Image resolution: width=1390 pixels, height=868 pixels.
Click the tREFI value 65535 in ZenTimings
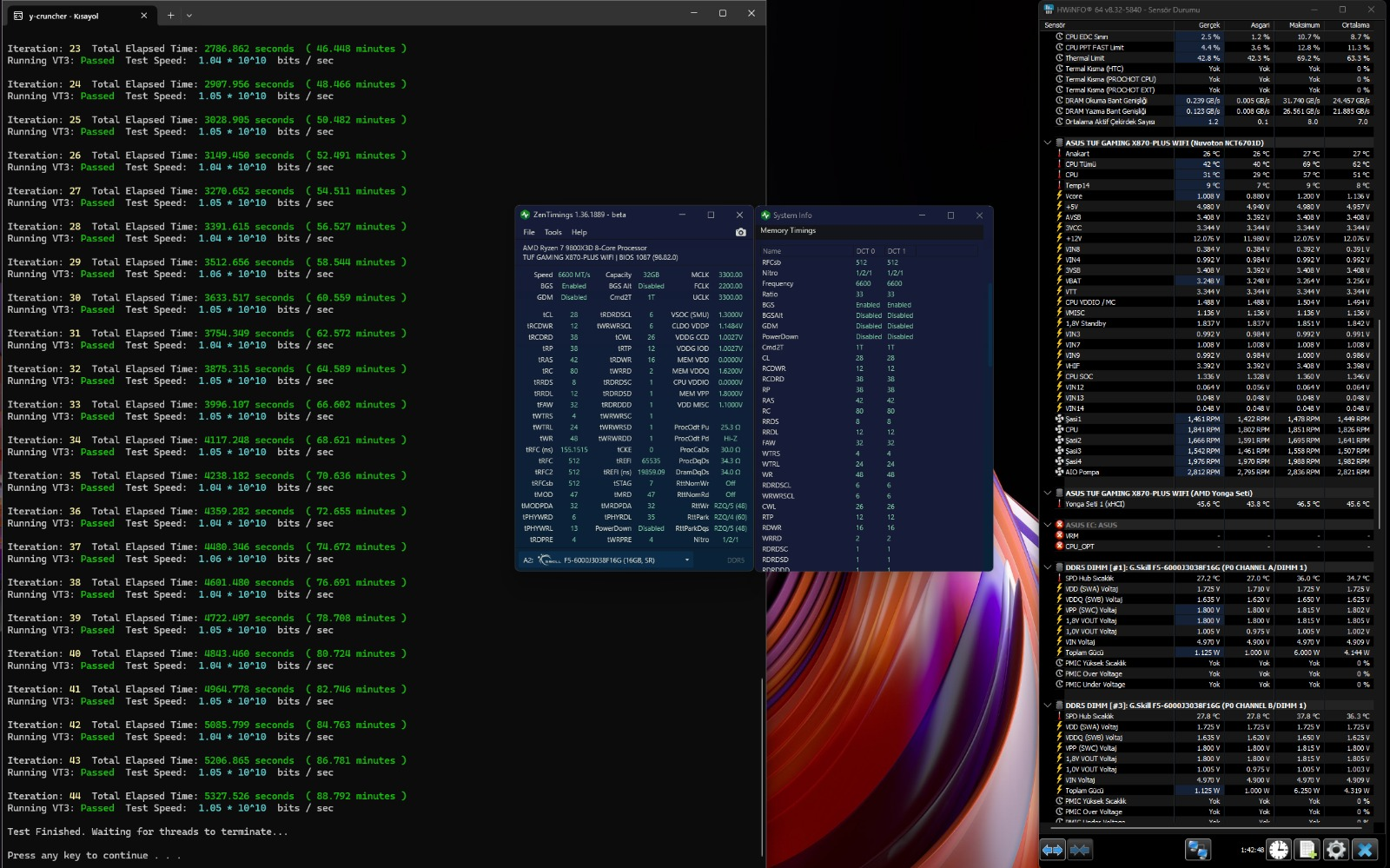click(x=651, y=461)
